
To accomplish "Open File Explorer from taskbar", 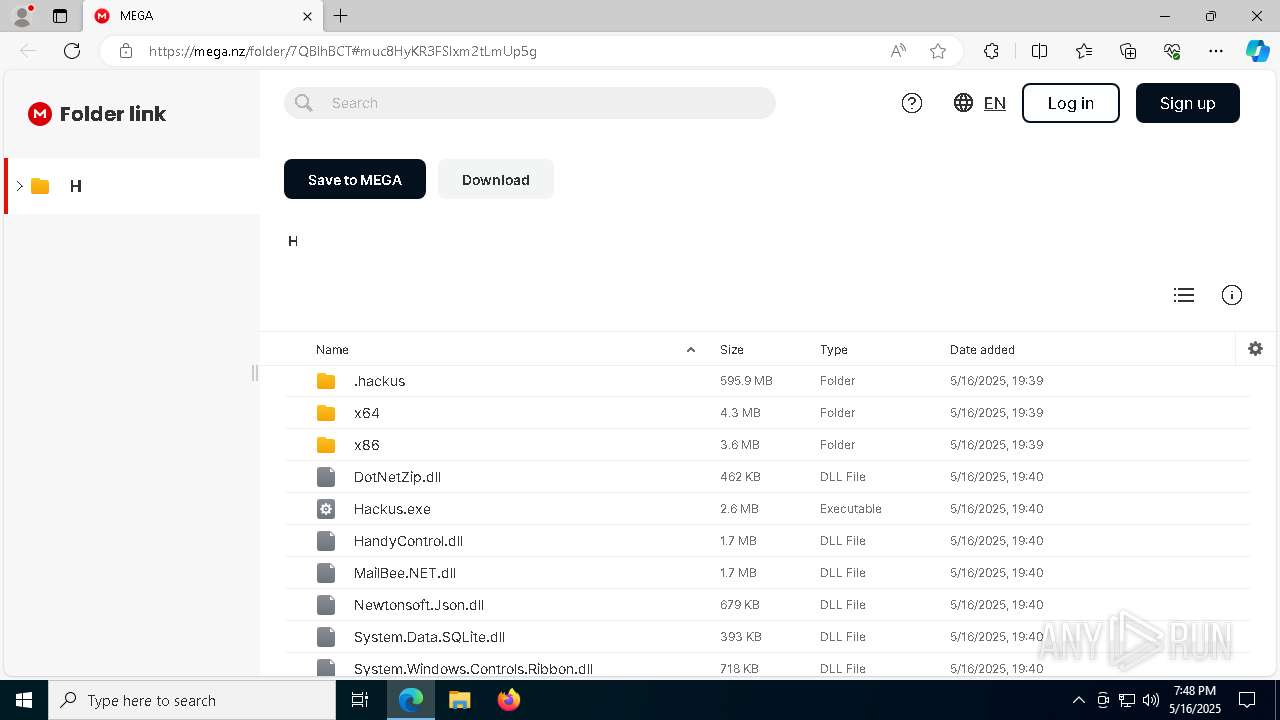I will 459,700.
